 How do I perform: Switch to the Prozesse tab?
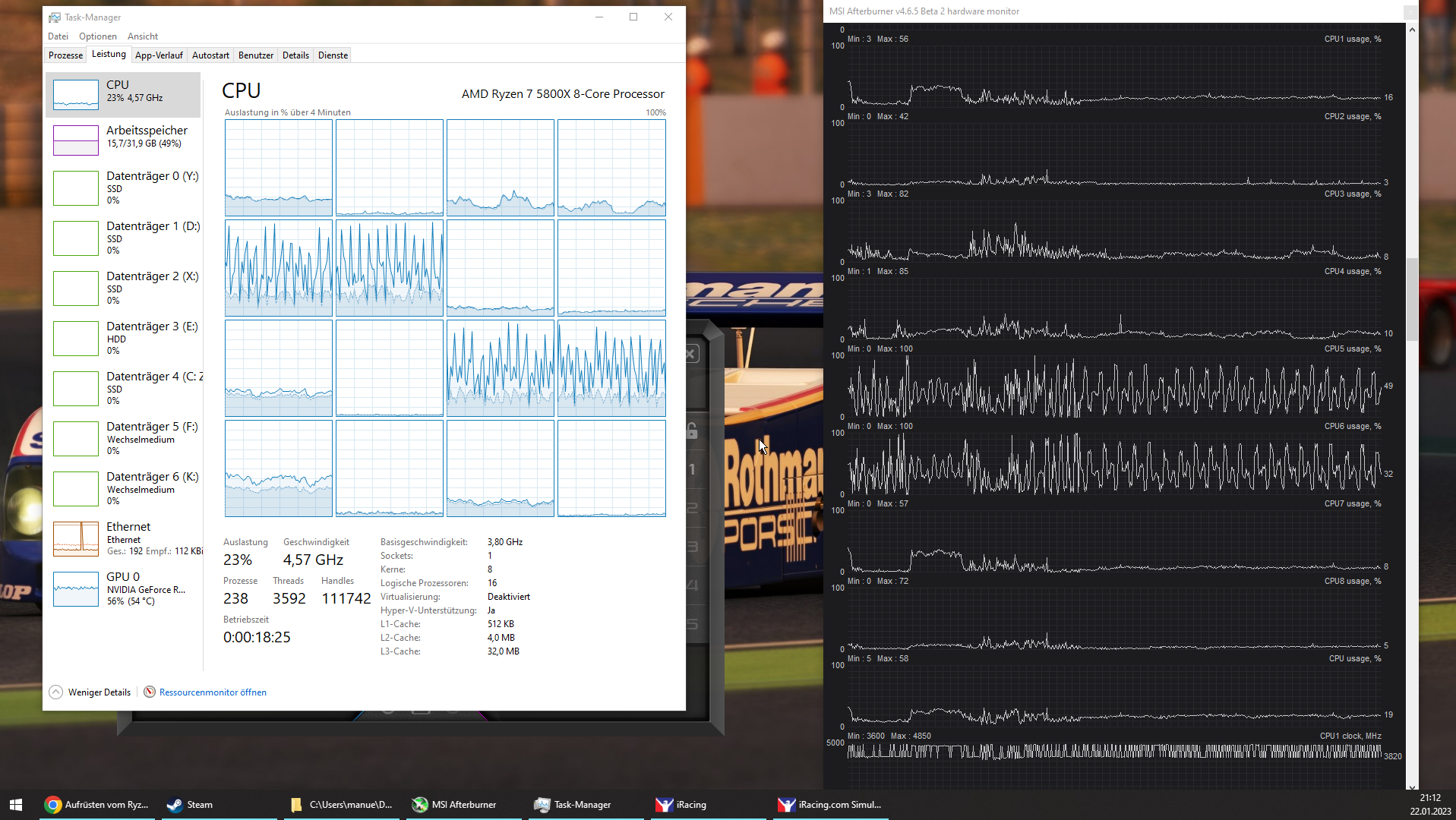tap(65, 55)
